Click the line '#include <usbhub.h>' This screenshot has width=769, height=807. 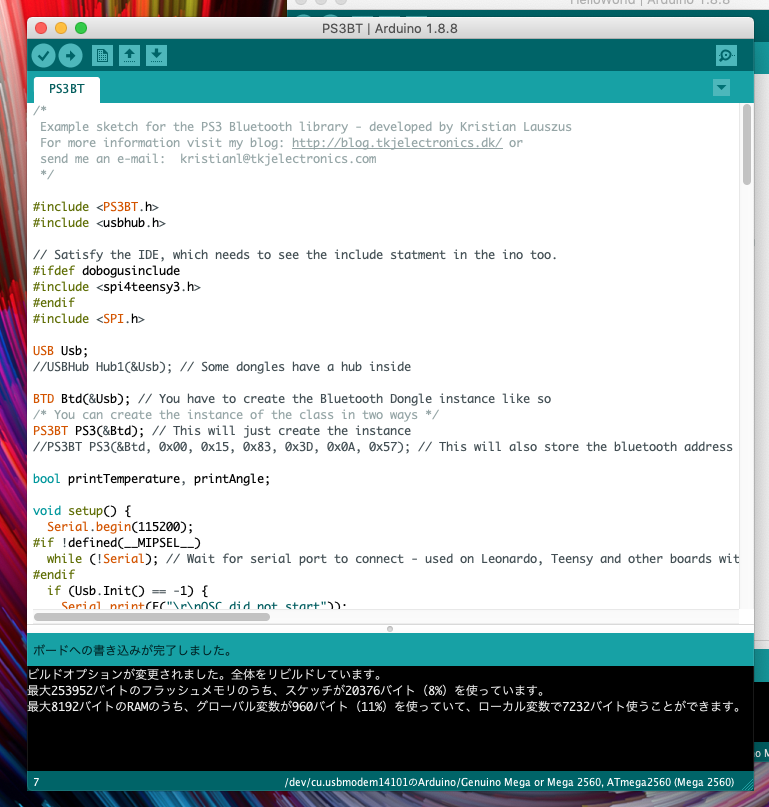coord(99,223)
